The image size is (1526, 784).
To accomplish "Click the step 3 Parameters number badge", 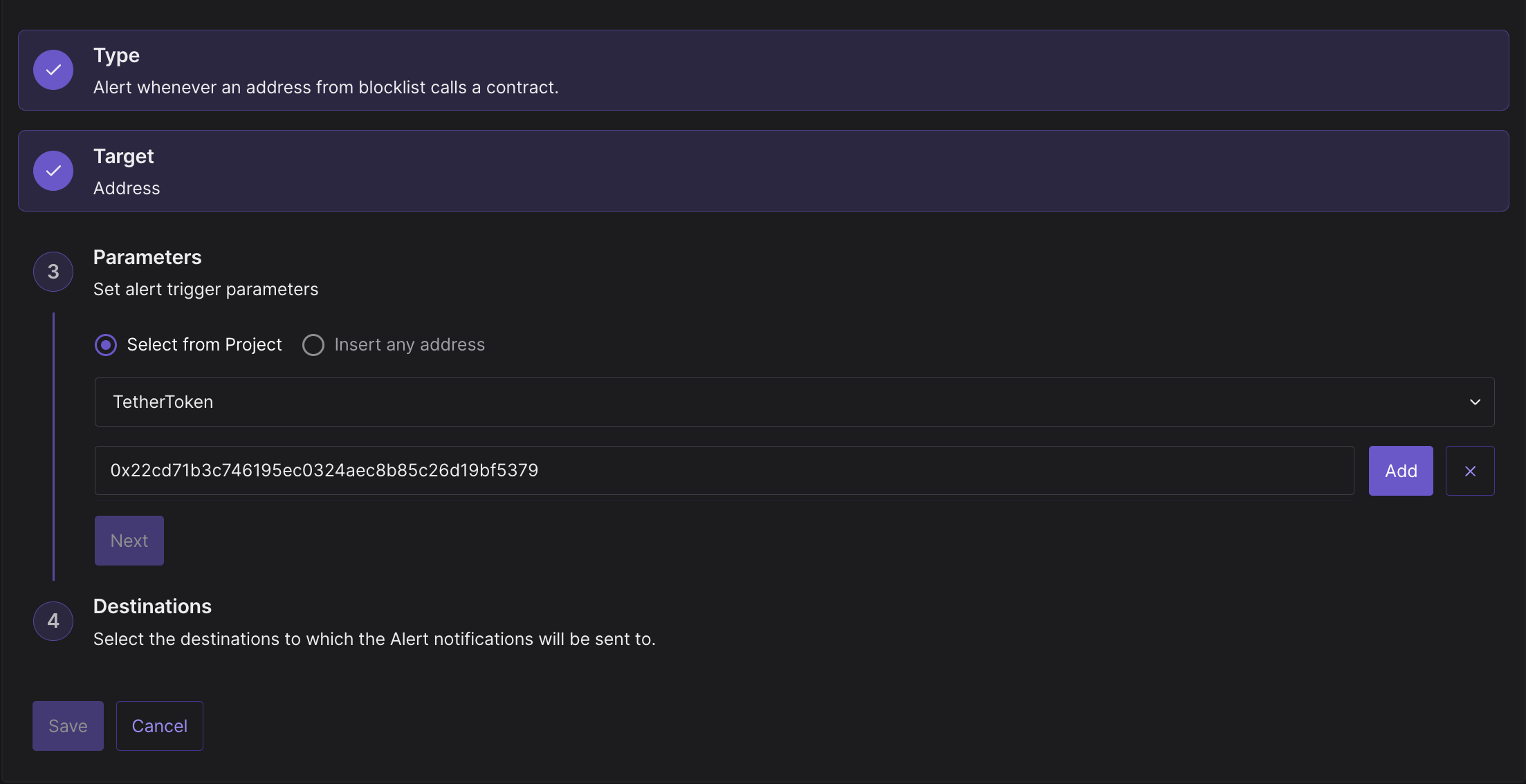I will (53, 272).
